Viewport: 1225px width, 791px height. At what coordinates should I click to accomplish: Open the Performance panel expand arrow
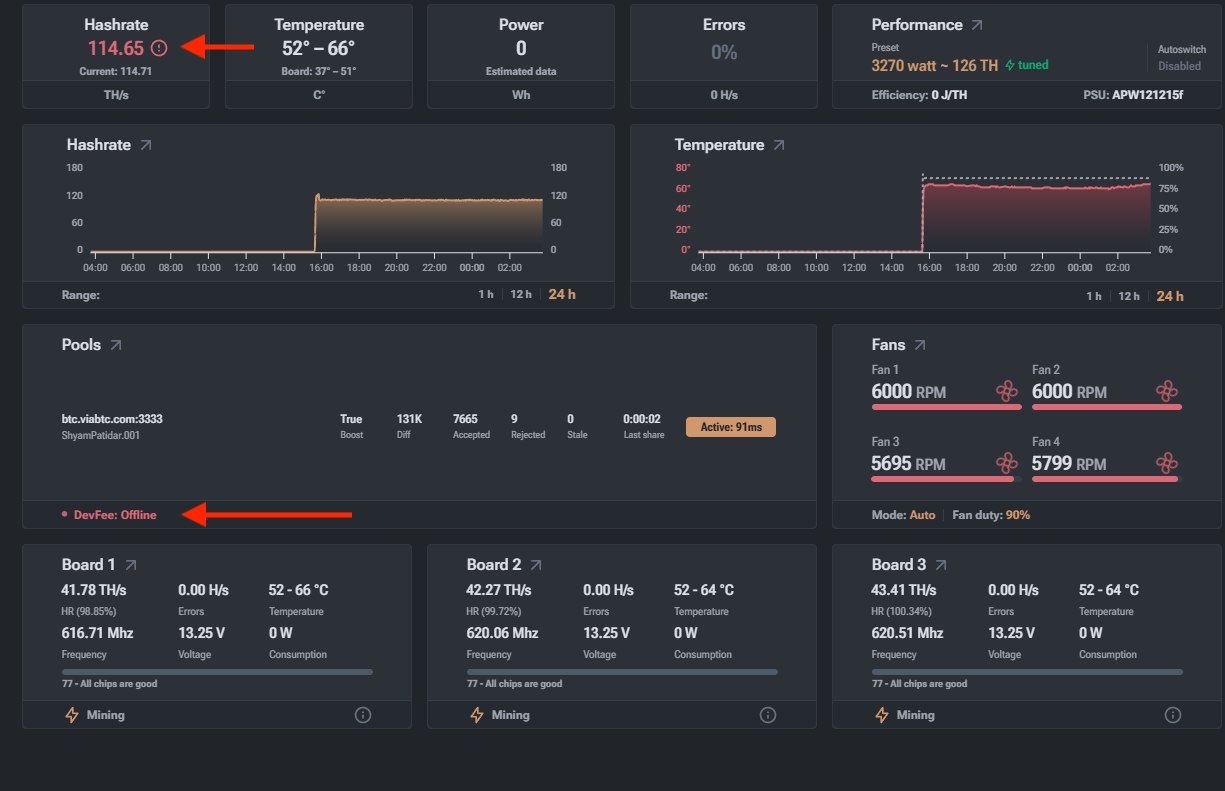click(x=977, y=25)
